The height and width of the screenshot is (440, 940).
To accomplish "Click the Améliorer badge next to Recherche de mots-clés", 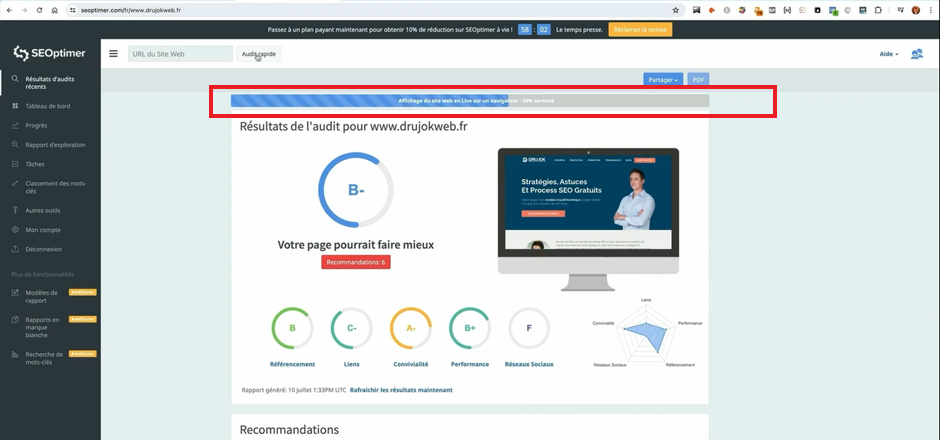I will 83,354.
